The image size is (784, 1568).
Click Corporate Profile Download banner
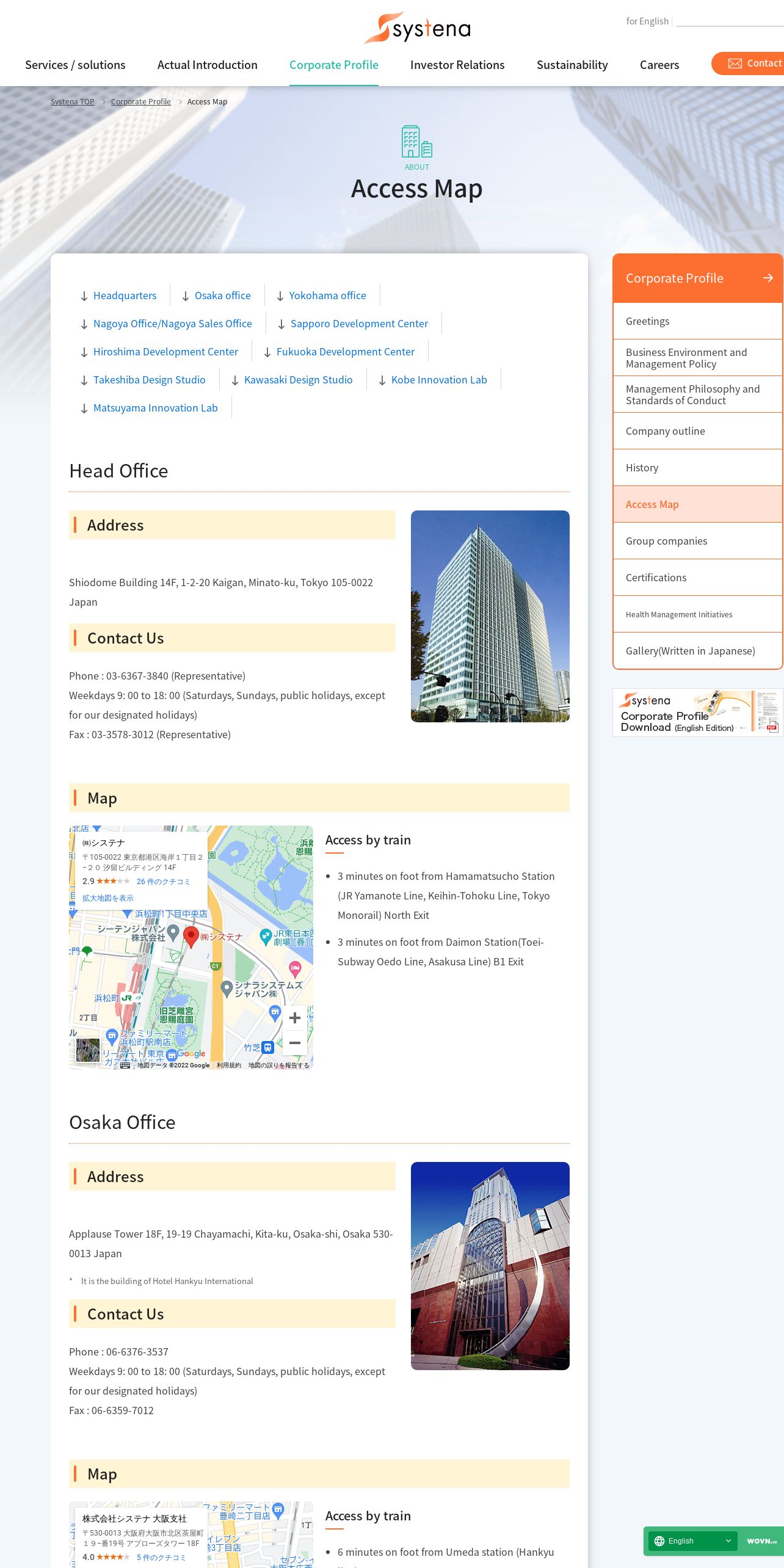tap(698, 713)
